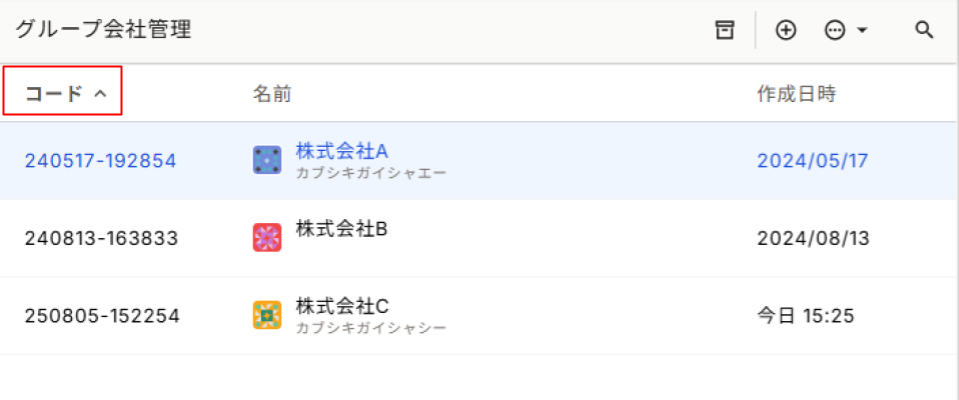Click the グループ会社管理 title

click(103, 30)
